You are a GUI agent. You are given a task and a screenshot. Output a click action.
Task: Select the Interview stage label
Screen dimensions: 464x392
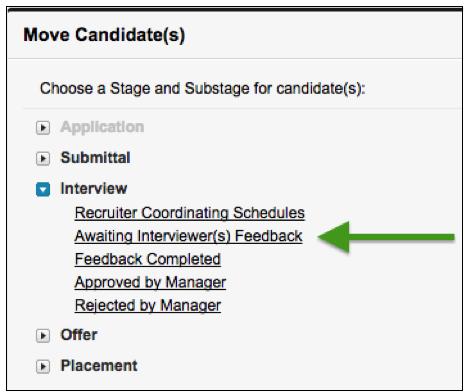pyautogui.click(x=94, y=189)
